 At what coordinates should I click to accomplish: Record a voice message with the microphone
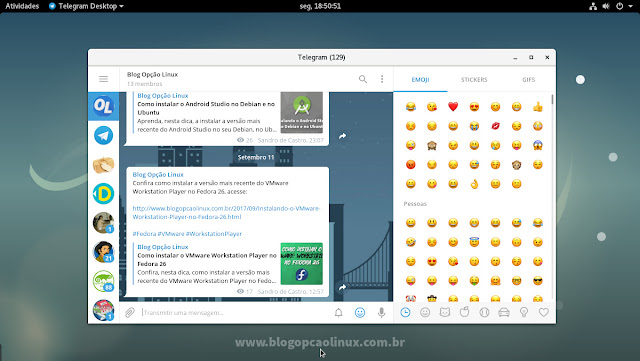point(381,312)
